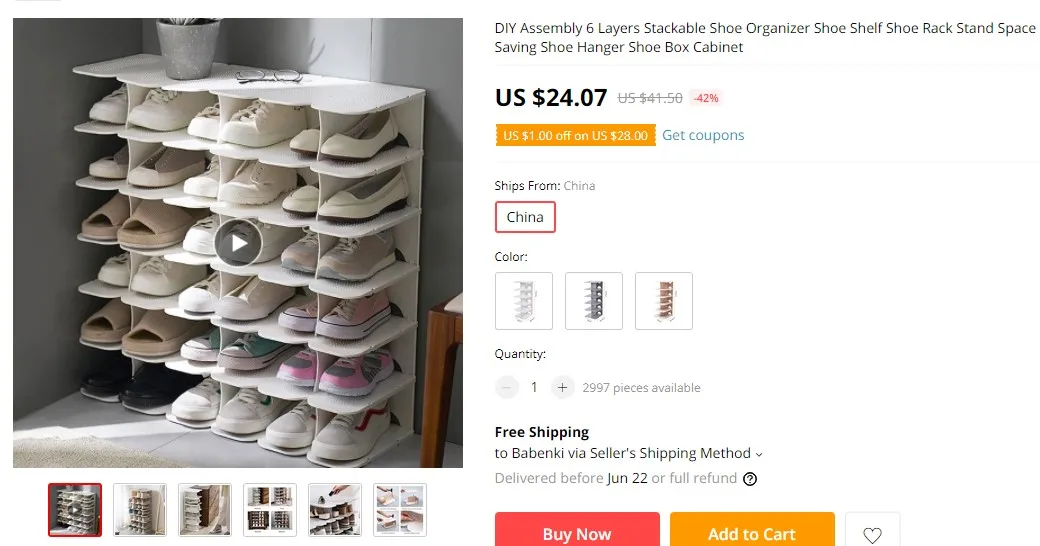Add item to wishlist with heart icon
This screenshot has height=546, width=1040.
point(872,534)
